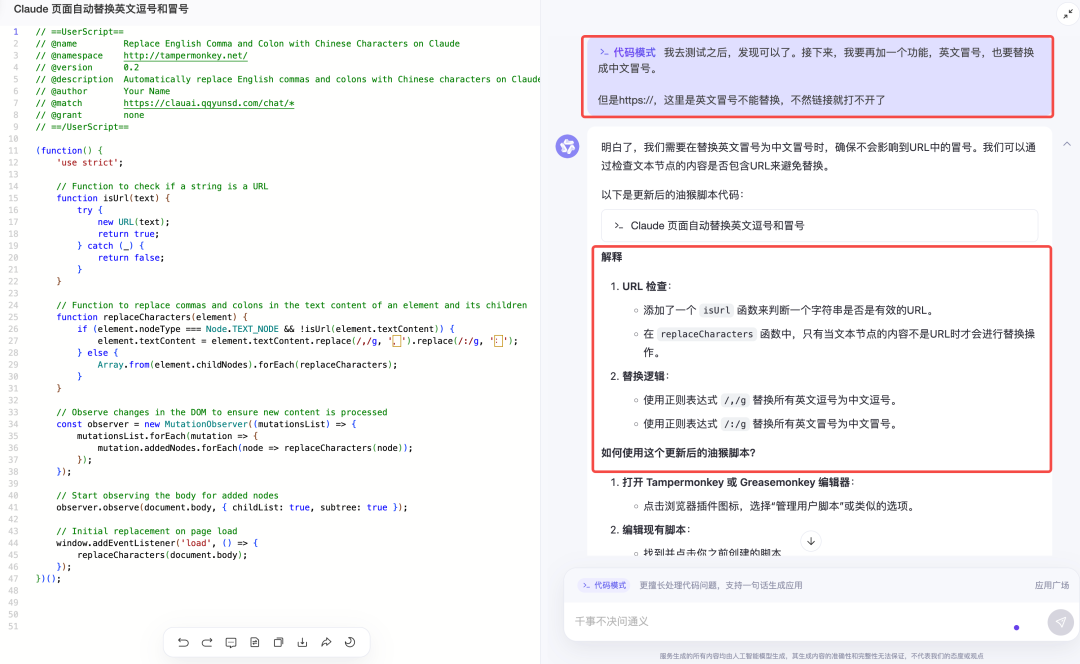Click the 2. 编辑现有脚本 step heading
The width and height of the screenshot is (1080, 664).
(x=650, y=530)
